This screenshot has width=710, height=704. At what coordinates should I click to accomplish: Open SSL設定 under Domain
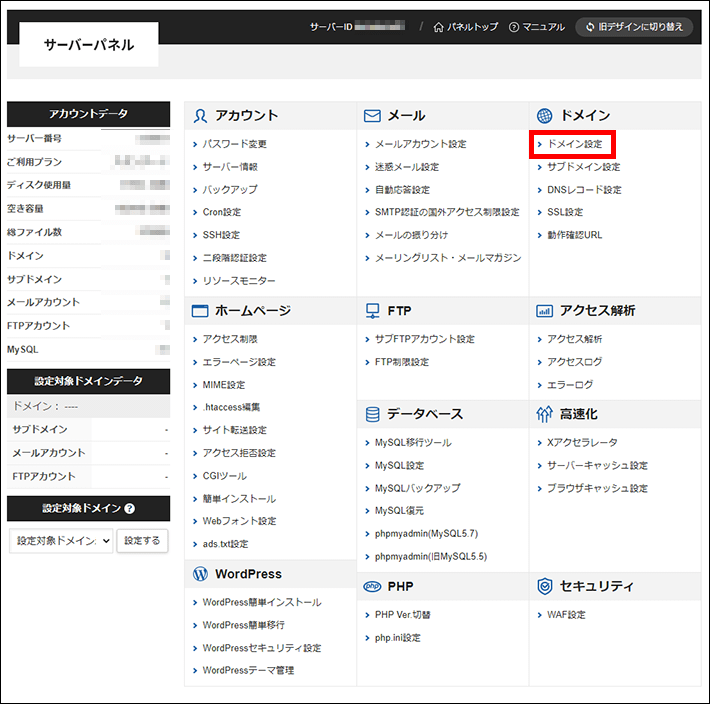[565, 212]
